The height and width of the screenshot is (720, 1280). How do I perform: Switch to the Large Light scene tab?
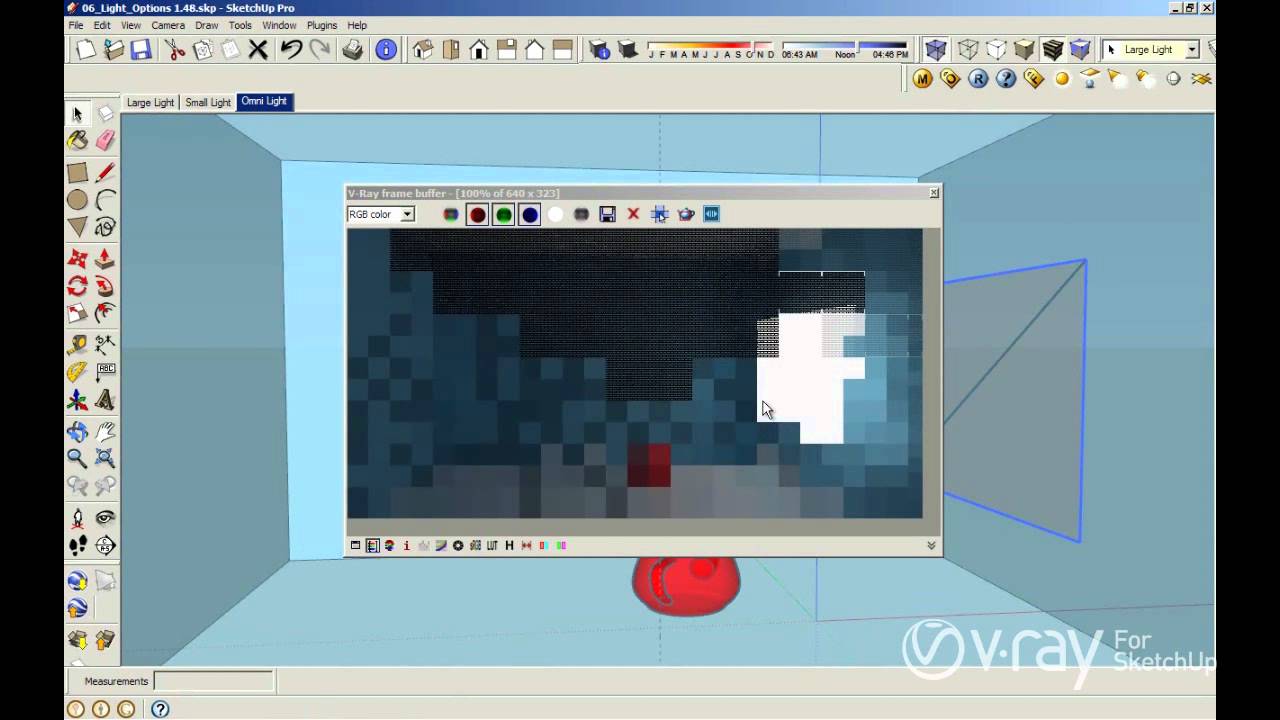pos(150,102)
